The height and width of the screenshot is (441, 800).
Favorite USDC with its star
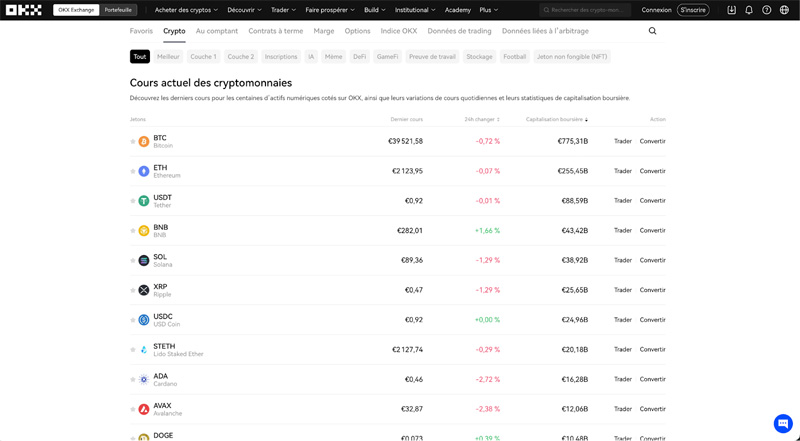[133, 320]
